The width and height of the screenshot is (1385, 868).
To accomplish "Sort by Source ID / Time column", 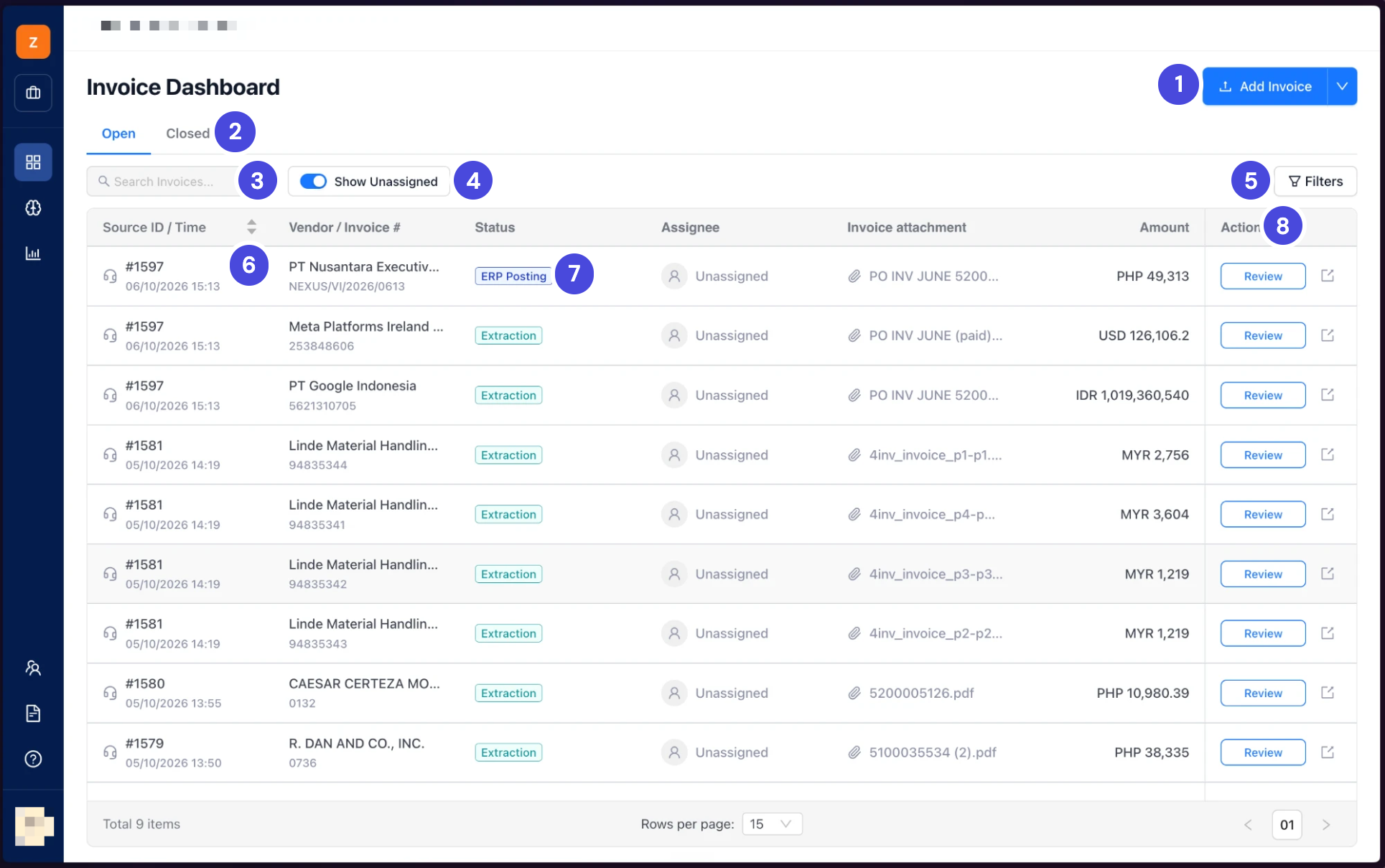I will tap(251, 228).
